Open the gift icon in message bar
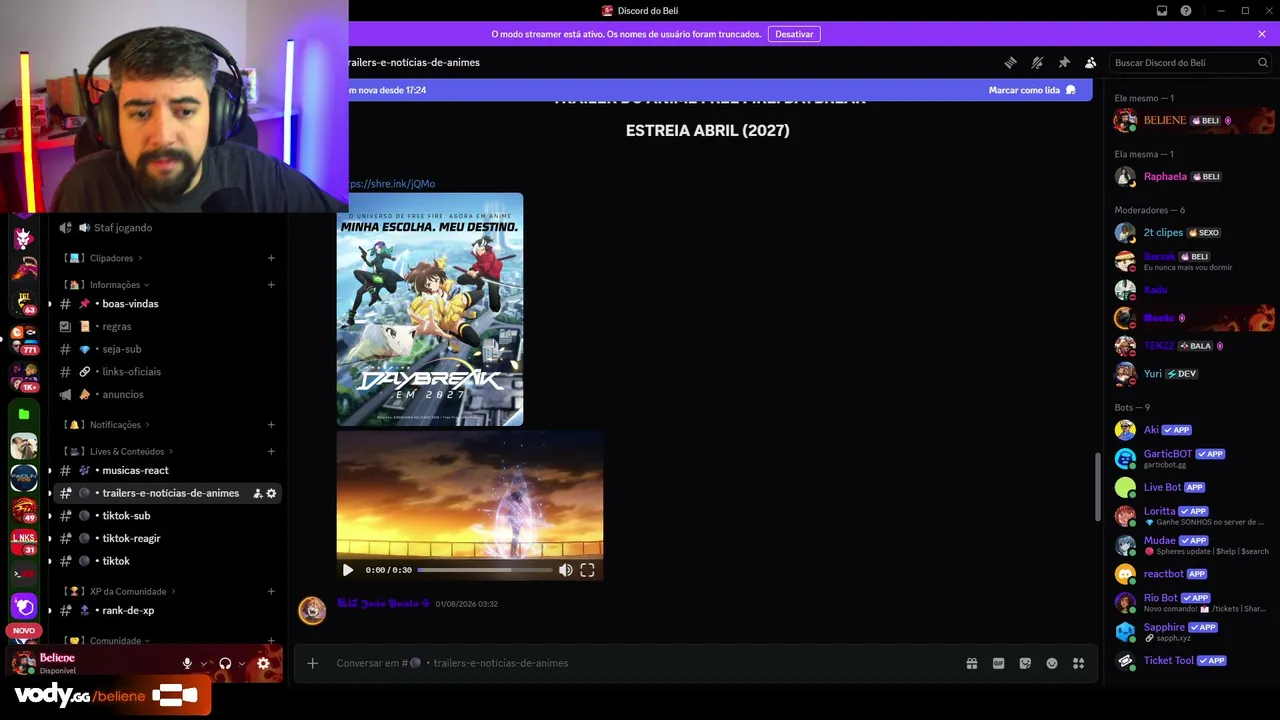This screenshot has height=720, width=1280. pos(971,663)
